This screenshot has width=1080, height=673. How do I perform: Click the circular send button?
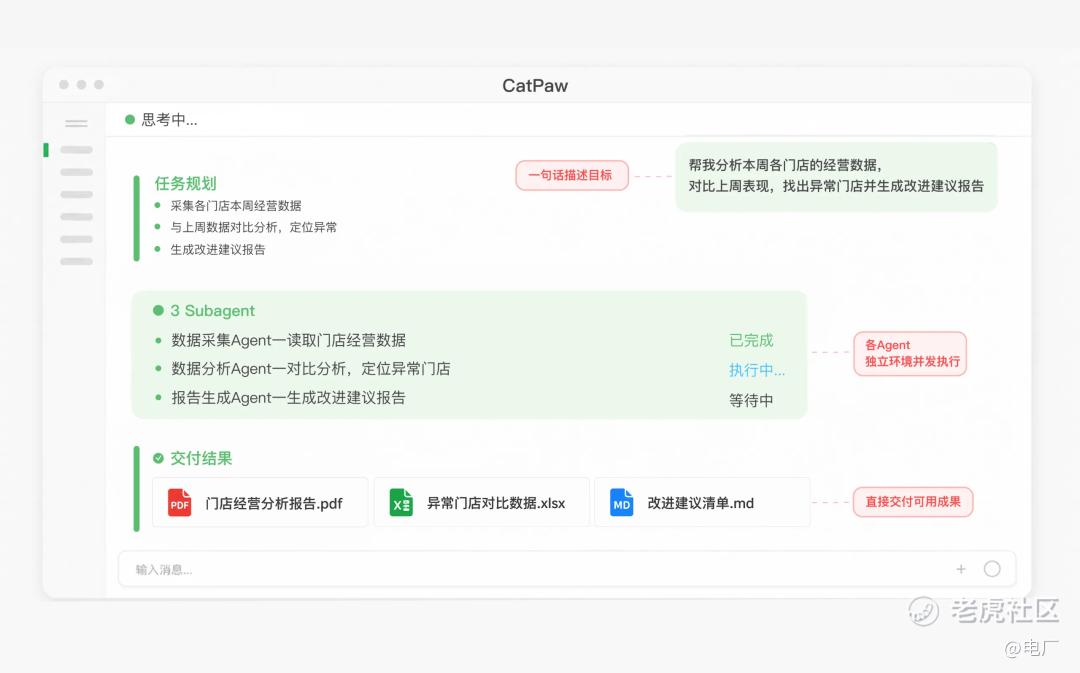(992, 569)
